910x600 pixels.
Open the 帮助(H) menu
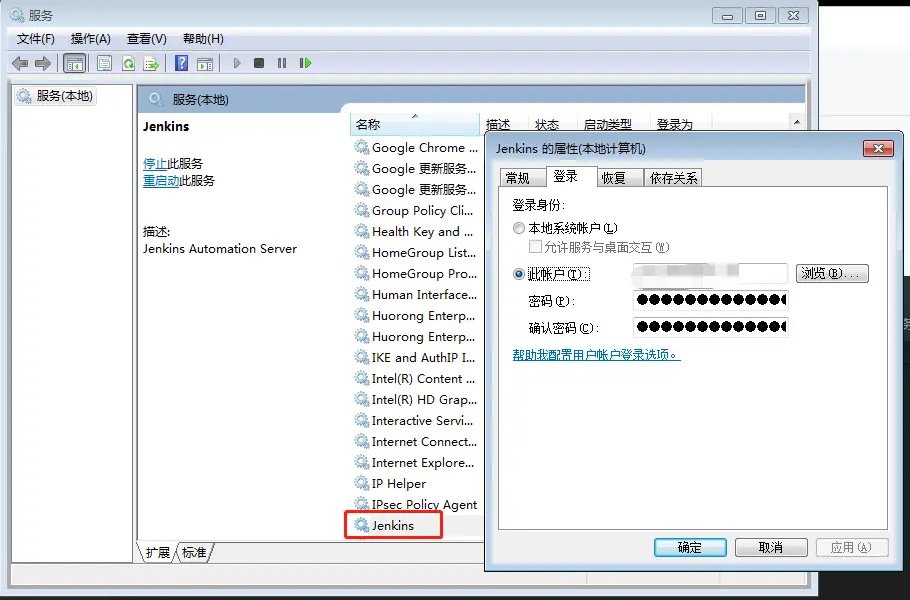[203, 39]
